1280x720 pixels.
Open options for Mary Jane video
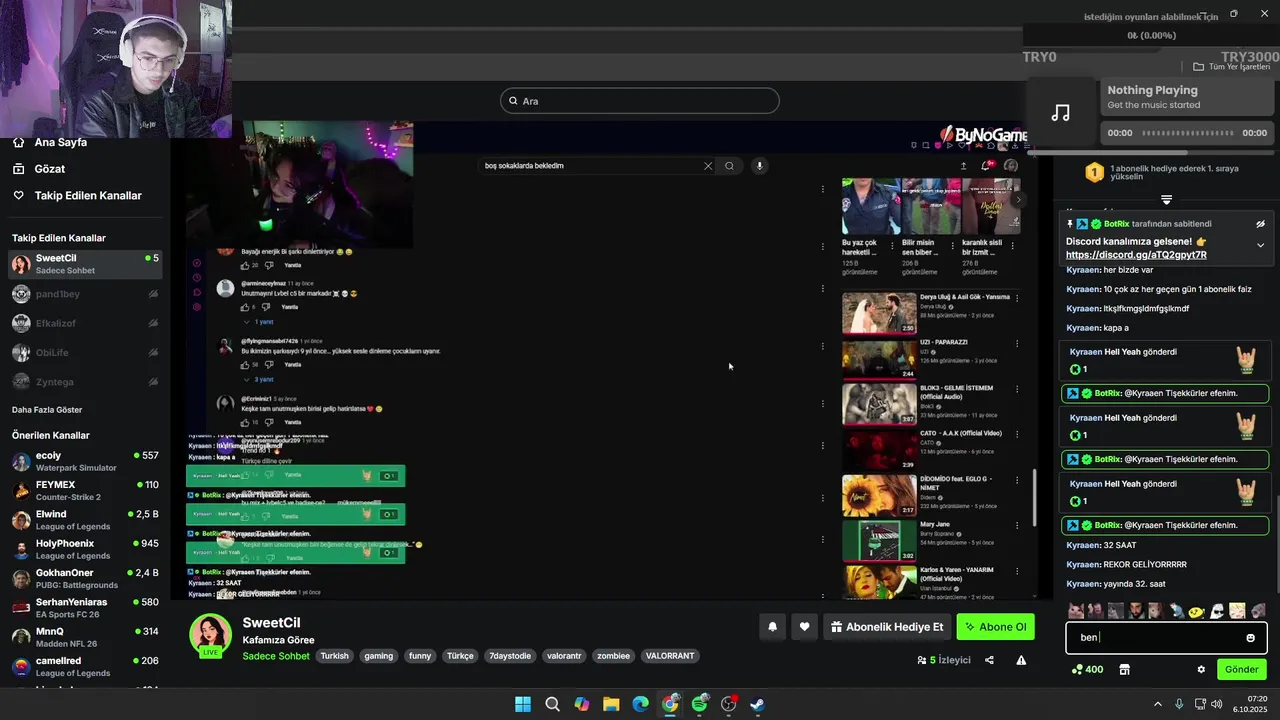pos(1017,524)
